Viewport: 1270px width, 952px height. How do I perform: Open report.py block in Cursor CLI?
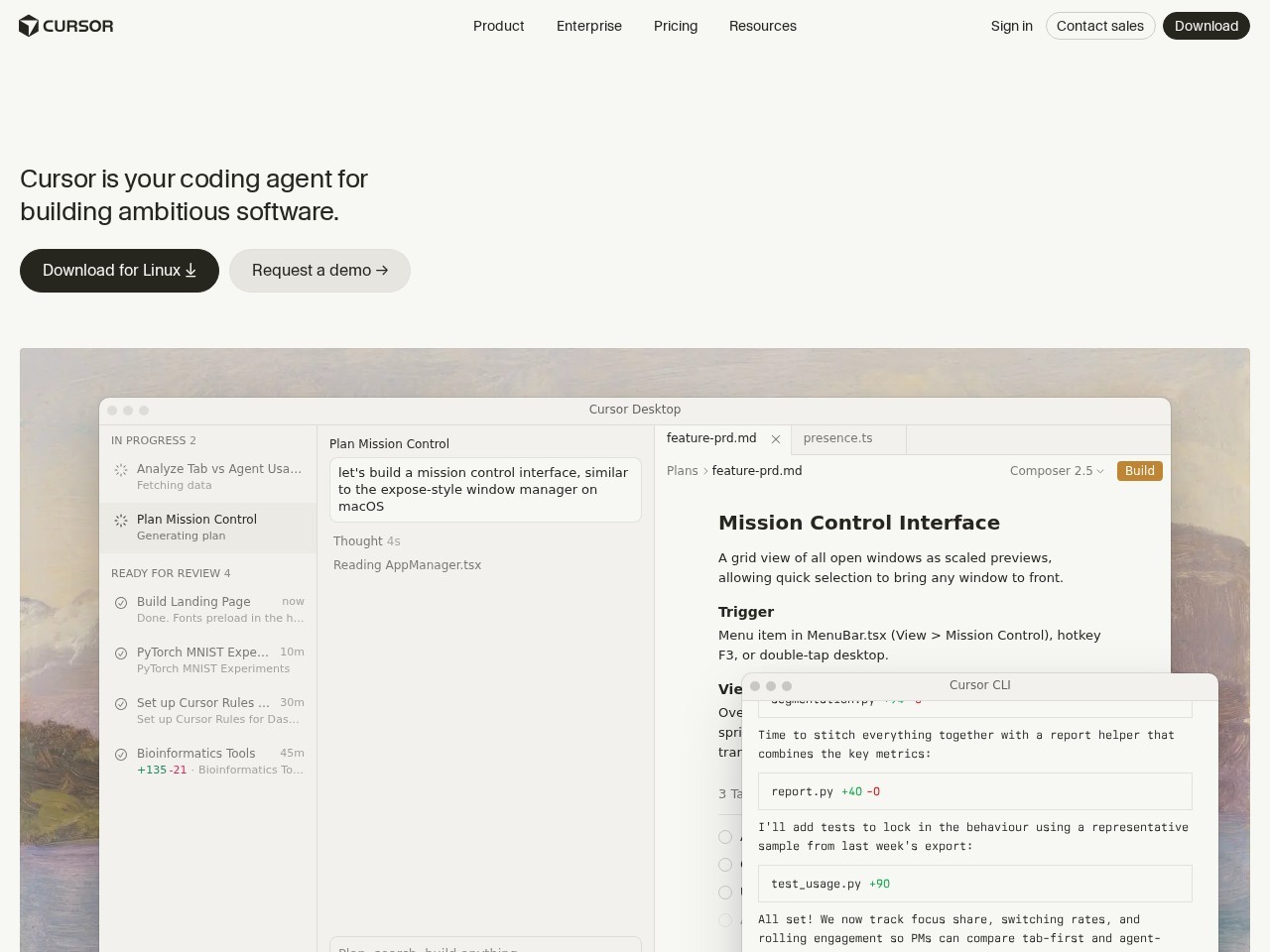(975, 791)
